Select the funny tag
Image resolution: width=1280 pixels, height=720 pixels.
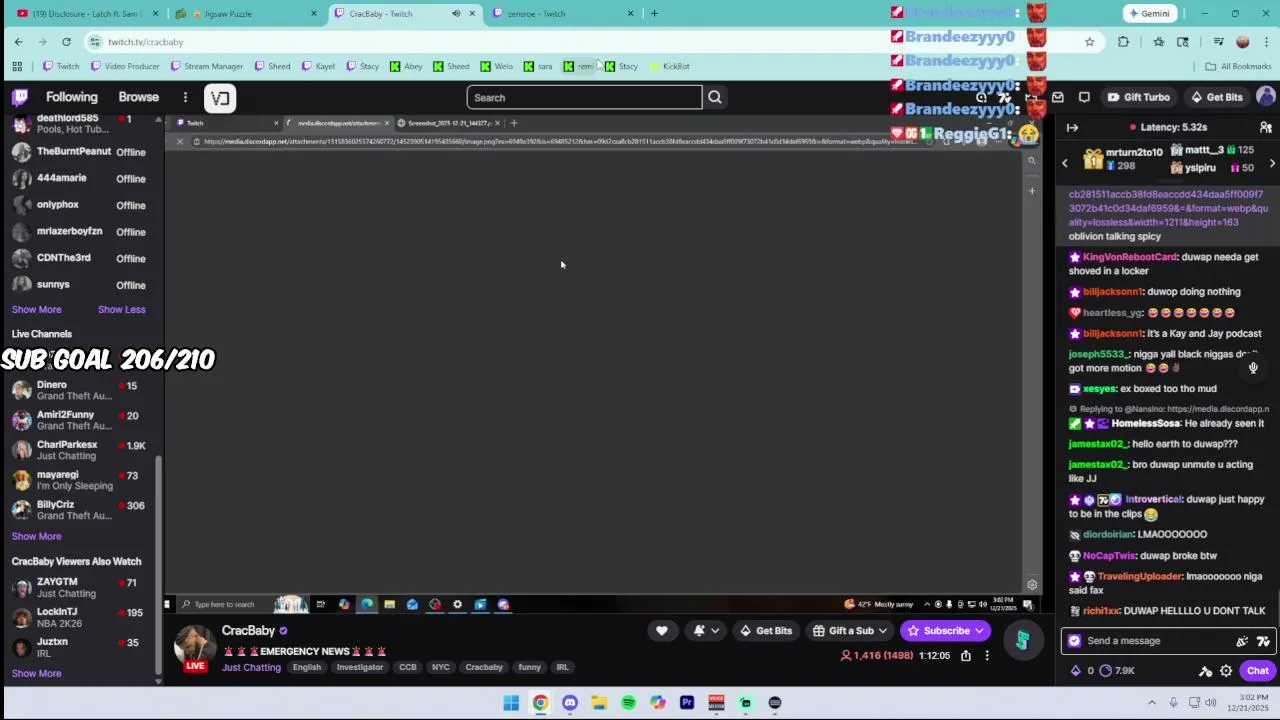click(x=530, y=667)
